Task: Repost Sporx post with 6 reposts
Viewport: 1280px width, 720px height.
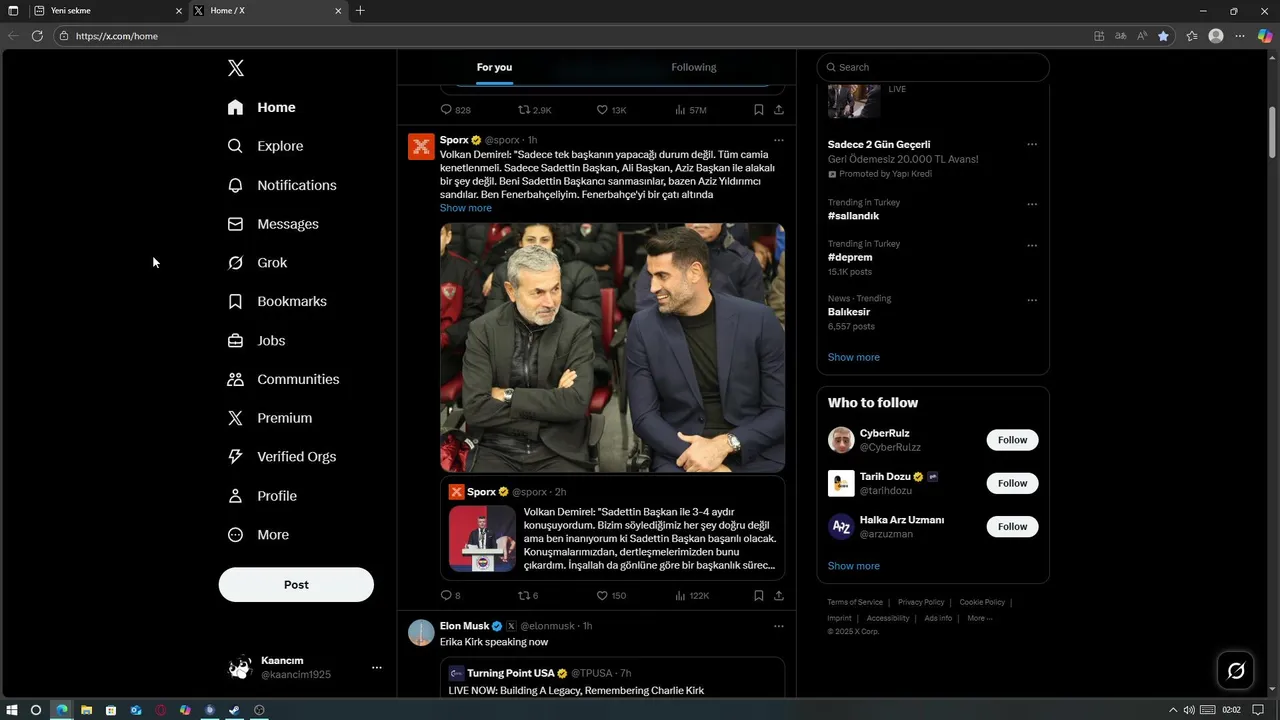Action: [x=528, y=596]
